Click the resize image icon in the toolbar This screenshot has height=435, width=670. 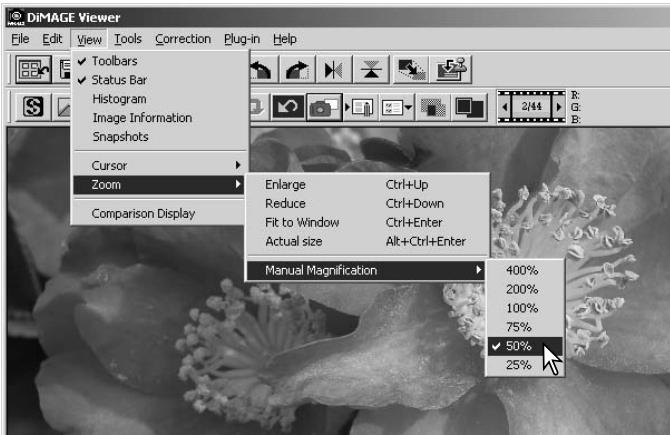click(x=411, y=70)
